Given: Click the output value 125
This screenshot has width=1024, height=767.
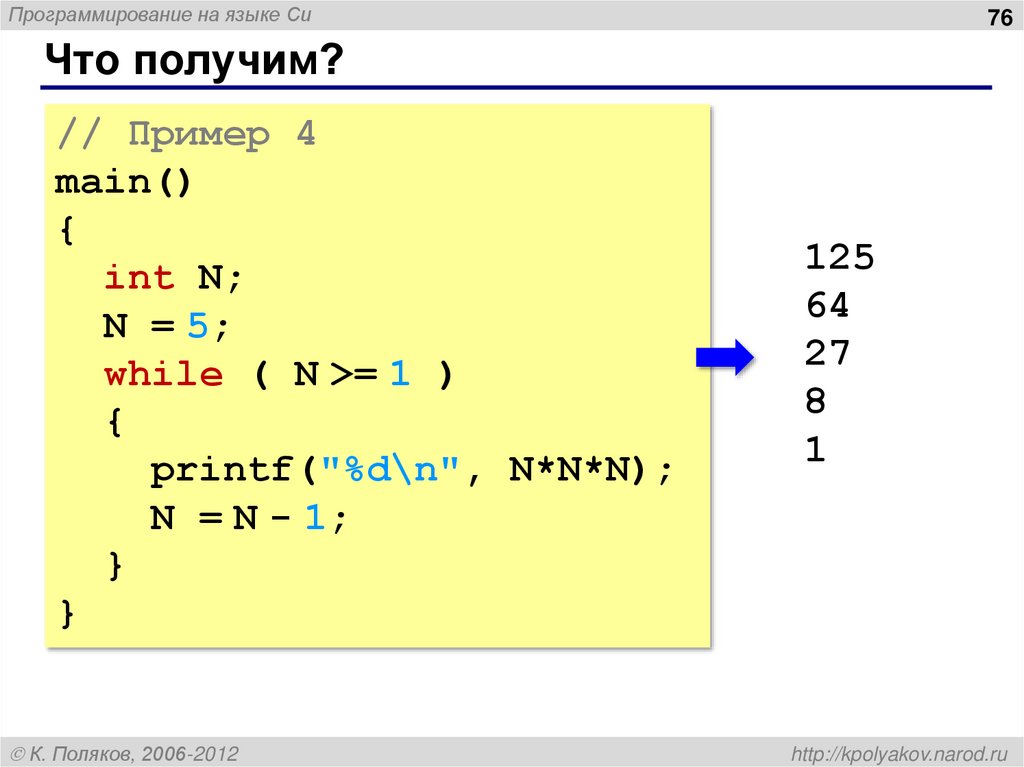Looking at the screenshot, I should 839,257.
